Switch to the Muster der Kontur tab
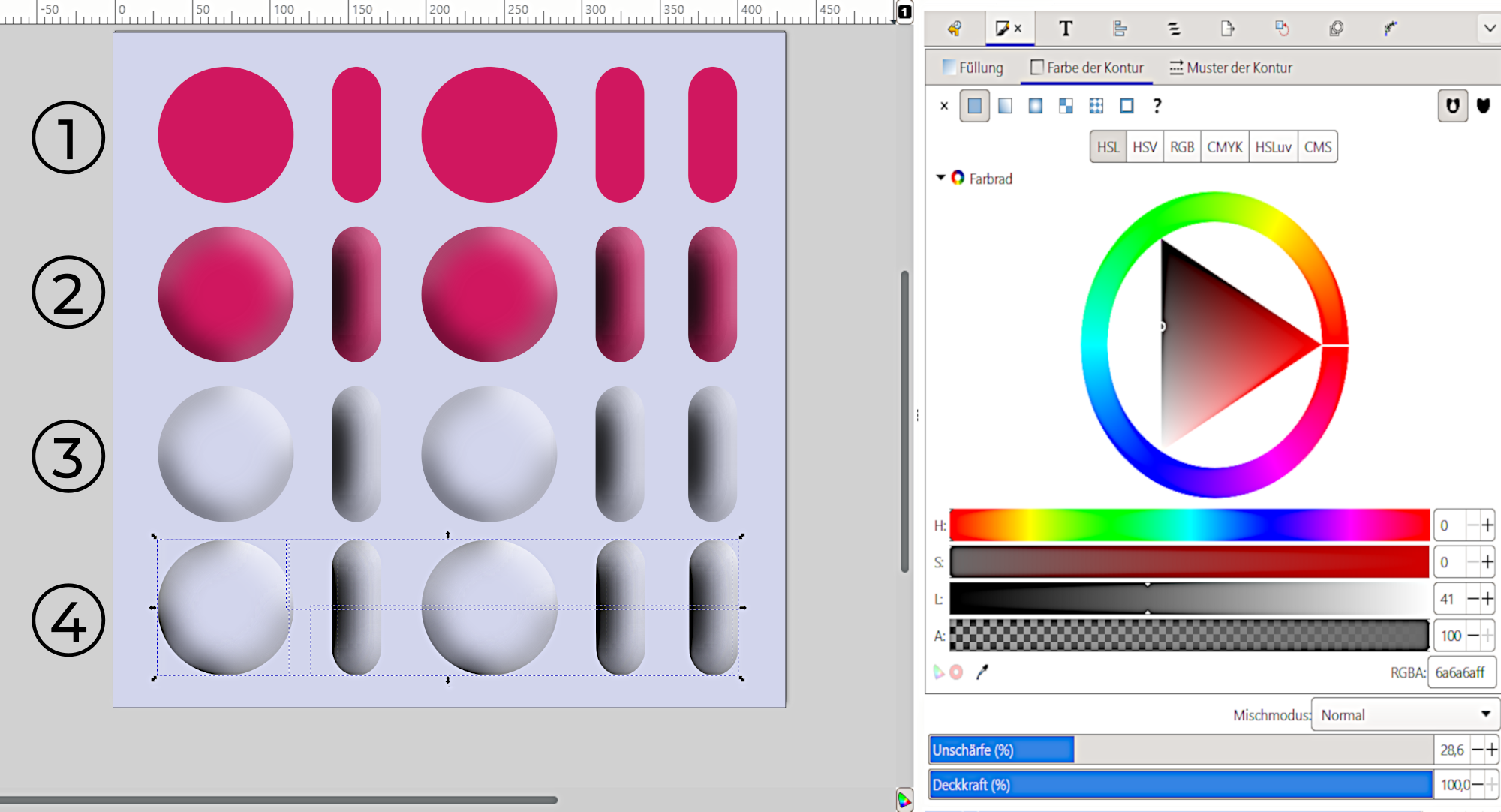1501x812 pixels. click(1231, 68)
